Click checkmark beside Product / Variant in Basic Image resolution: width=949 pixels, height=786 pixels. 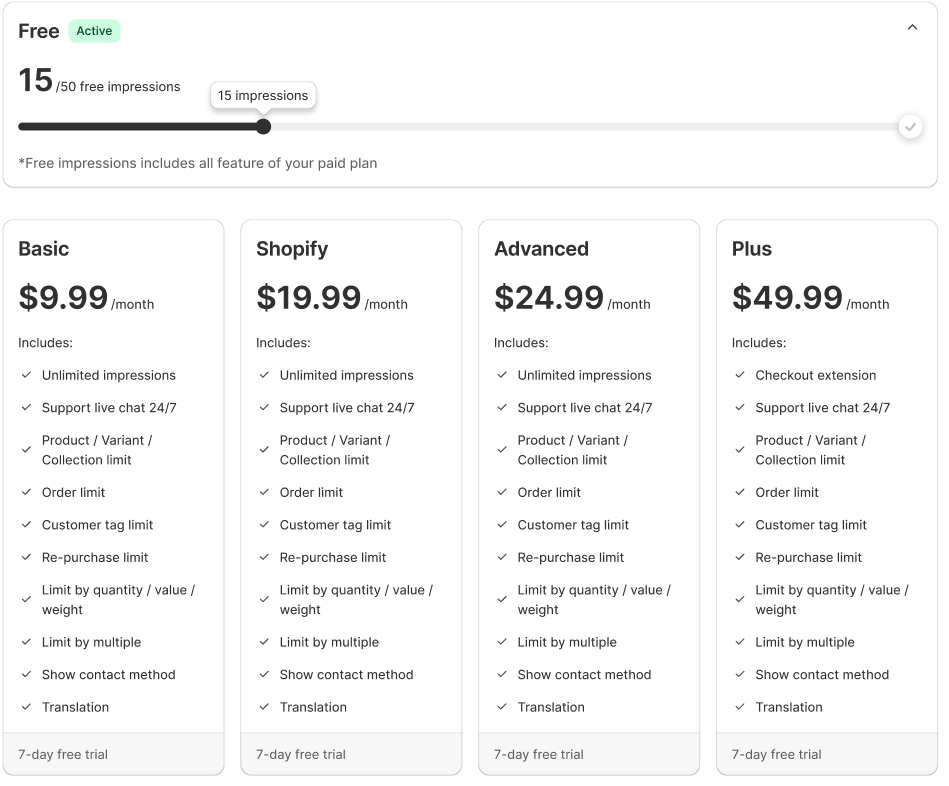click(x=26, y=450)
